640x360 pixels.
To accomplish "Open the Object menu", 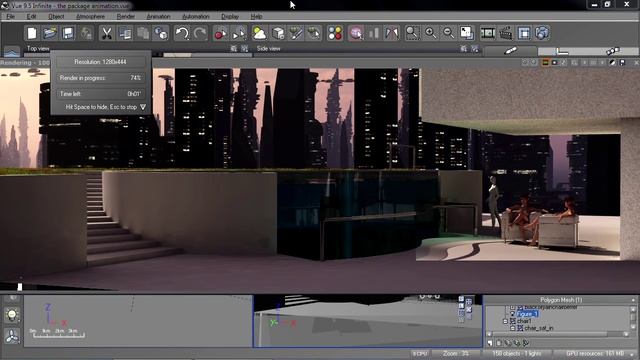I will (x=56, y=16).
